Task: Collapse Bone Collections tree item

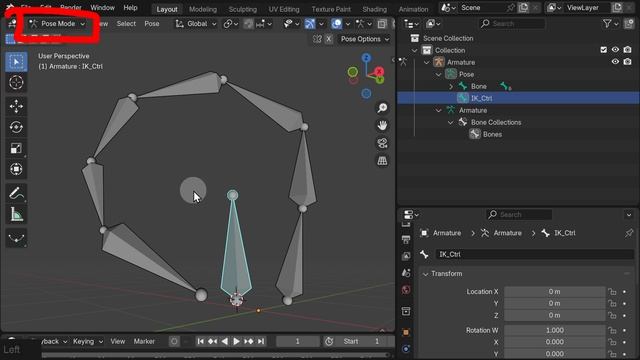Action: (x=451, y=122)
